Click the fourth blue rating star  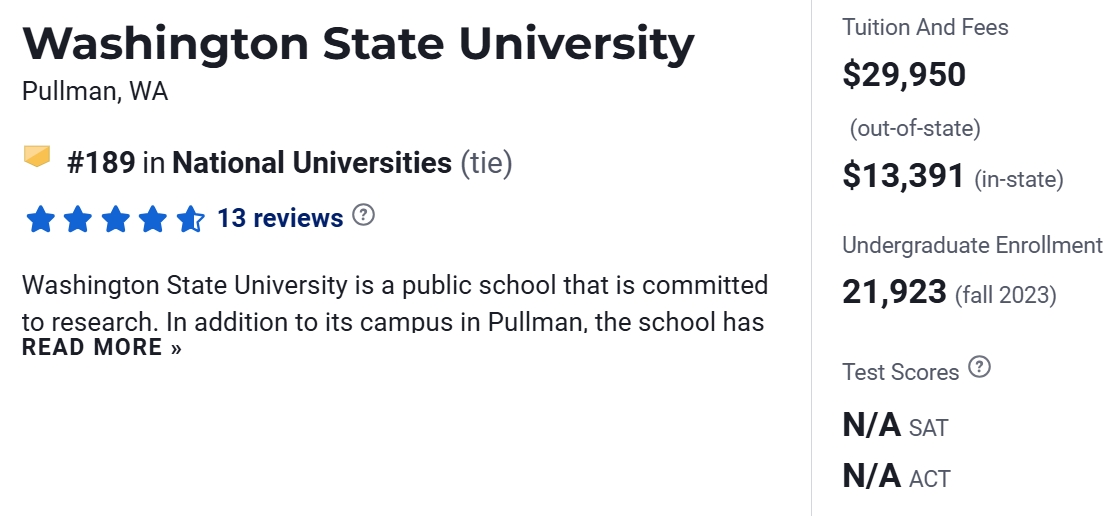153,219
